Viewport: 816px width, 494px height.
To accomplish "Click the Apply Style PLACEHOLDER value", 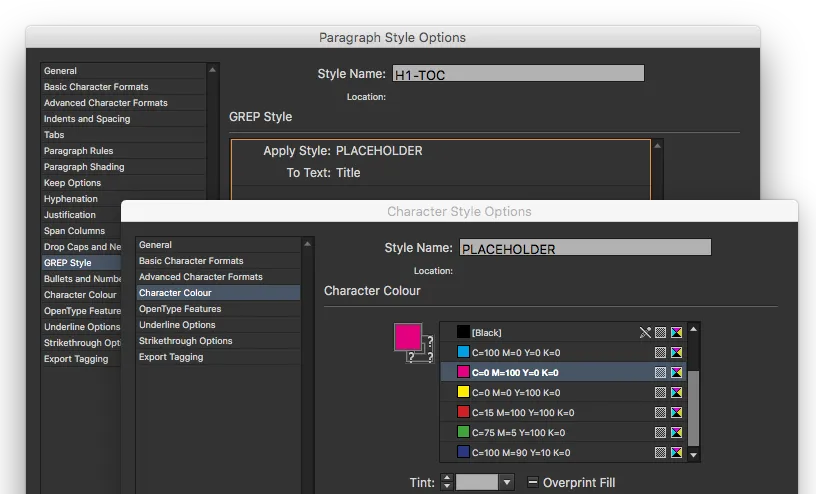I will pyautogui.click(x=379, y=151).
